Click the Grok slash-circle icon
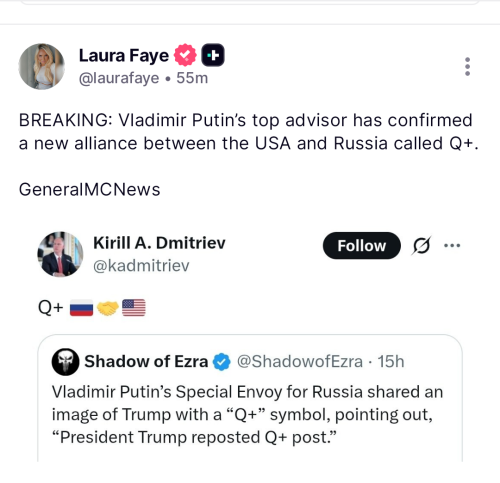Image resolution: width=500 pixels, height=483 pixels. pos(422,246)
